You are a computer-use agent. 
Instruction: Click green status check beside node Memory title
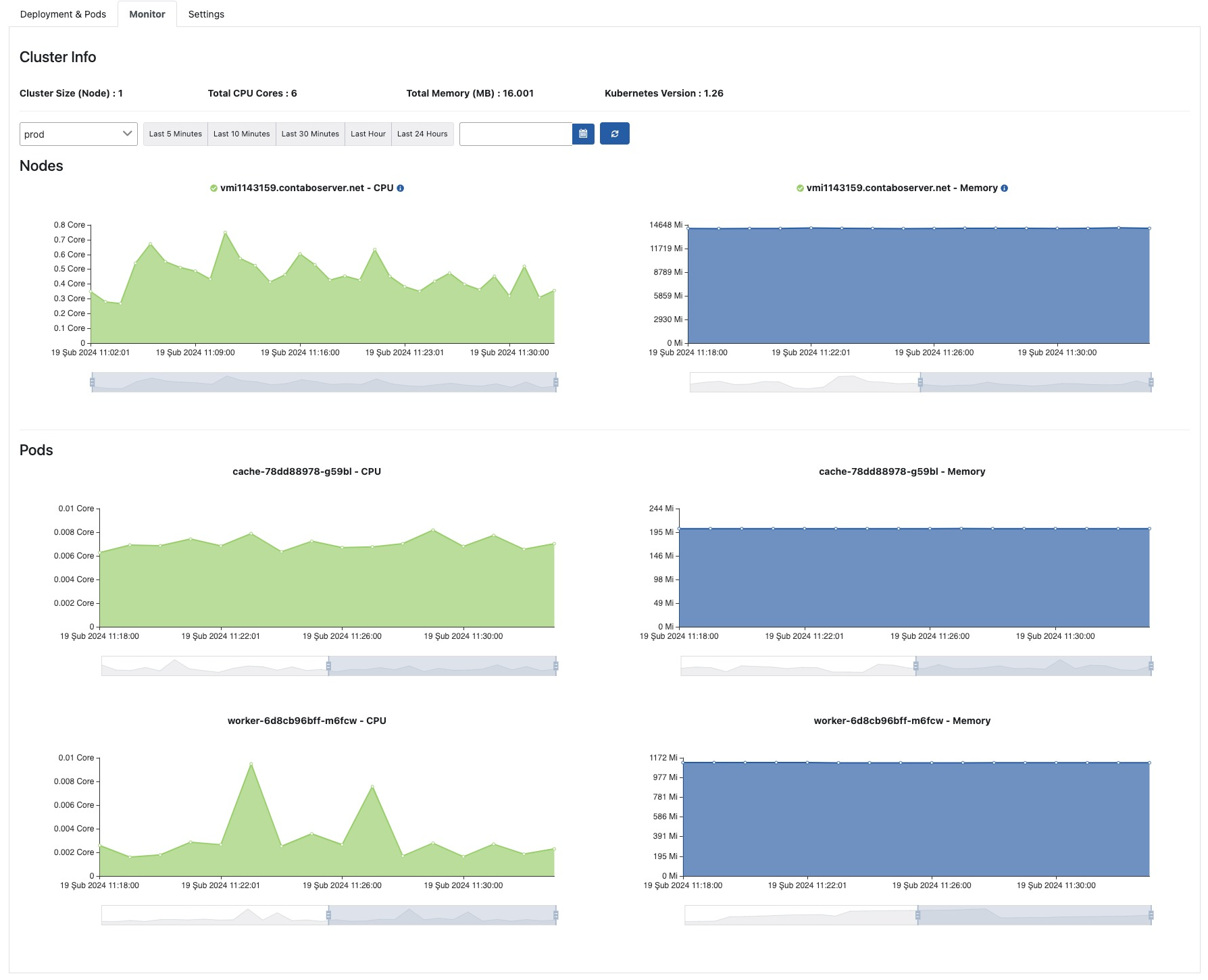pos(800,188)
